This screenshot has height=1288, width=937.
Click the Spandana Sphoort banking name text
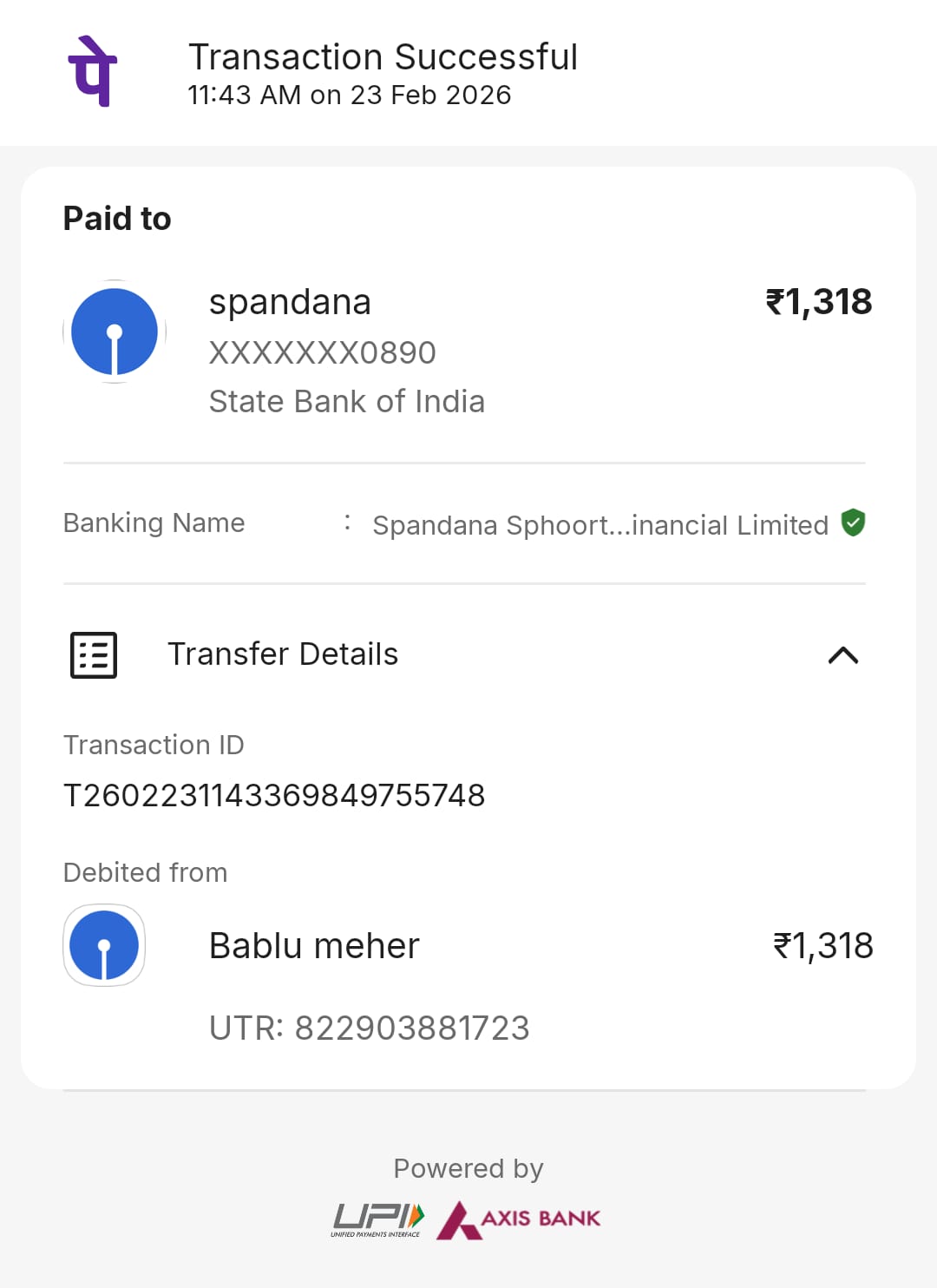pos(600,525)
